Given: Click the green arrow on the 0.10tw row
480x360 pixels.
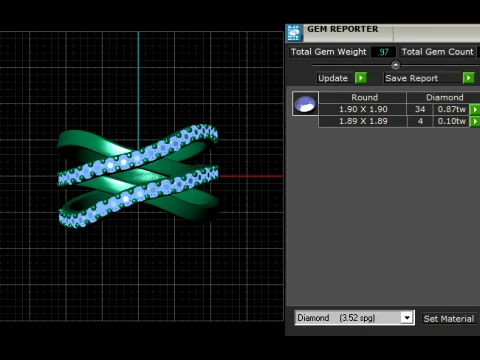Looking at the screenshot, I should point(475,121).
